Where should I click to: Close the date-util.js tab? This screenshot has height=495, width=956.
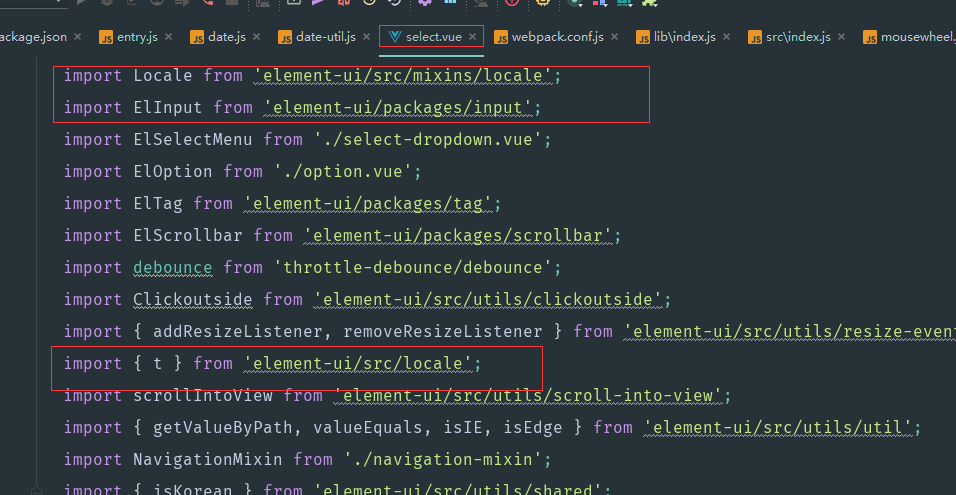click(366, 37)
